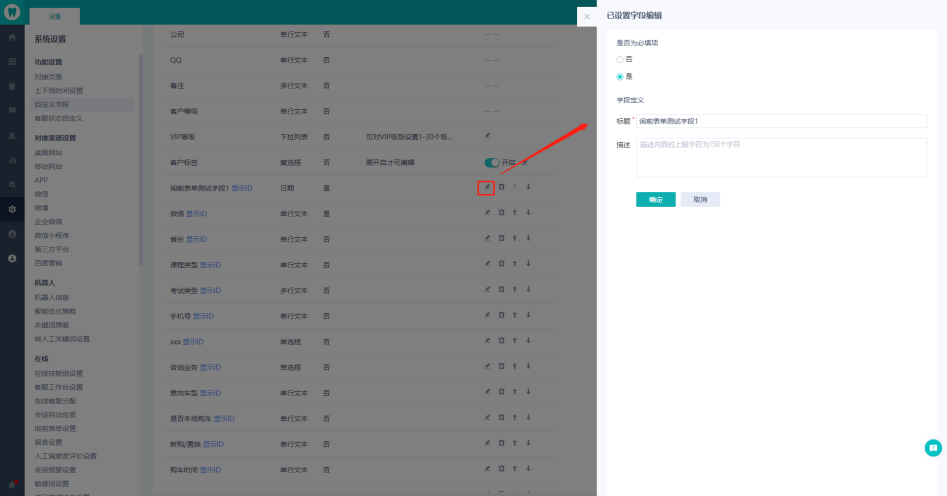Edit the 新购/置换 field
This screenshot has width=947, height=496.
point(487,443)
